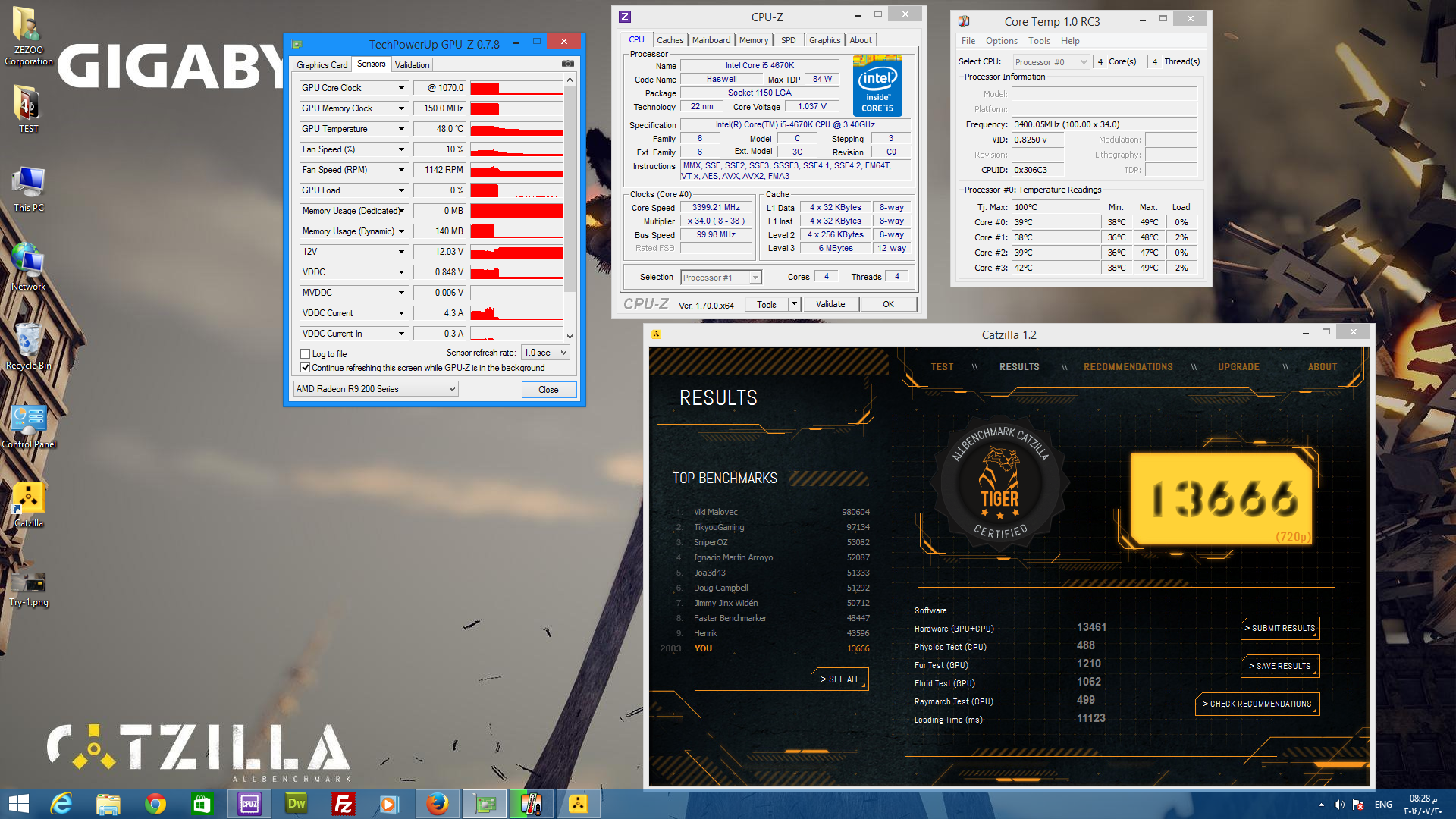The height and width of the screenshot is (819, 1456).
Task: Open File Explorer from the taskbar
Action: (x=108, y=804)
